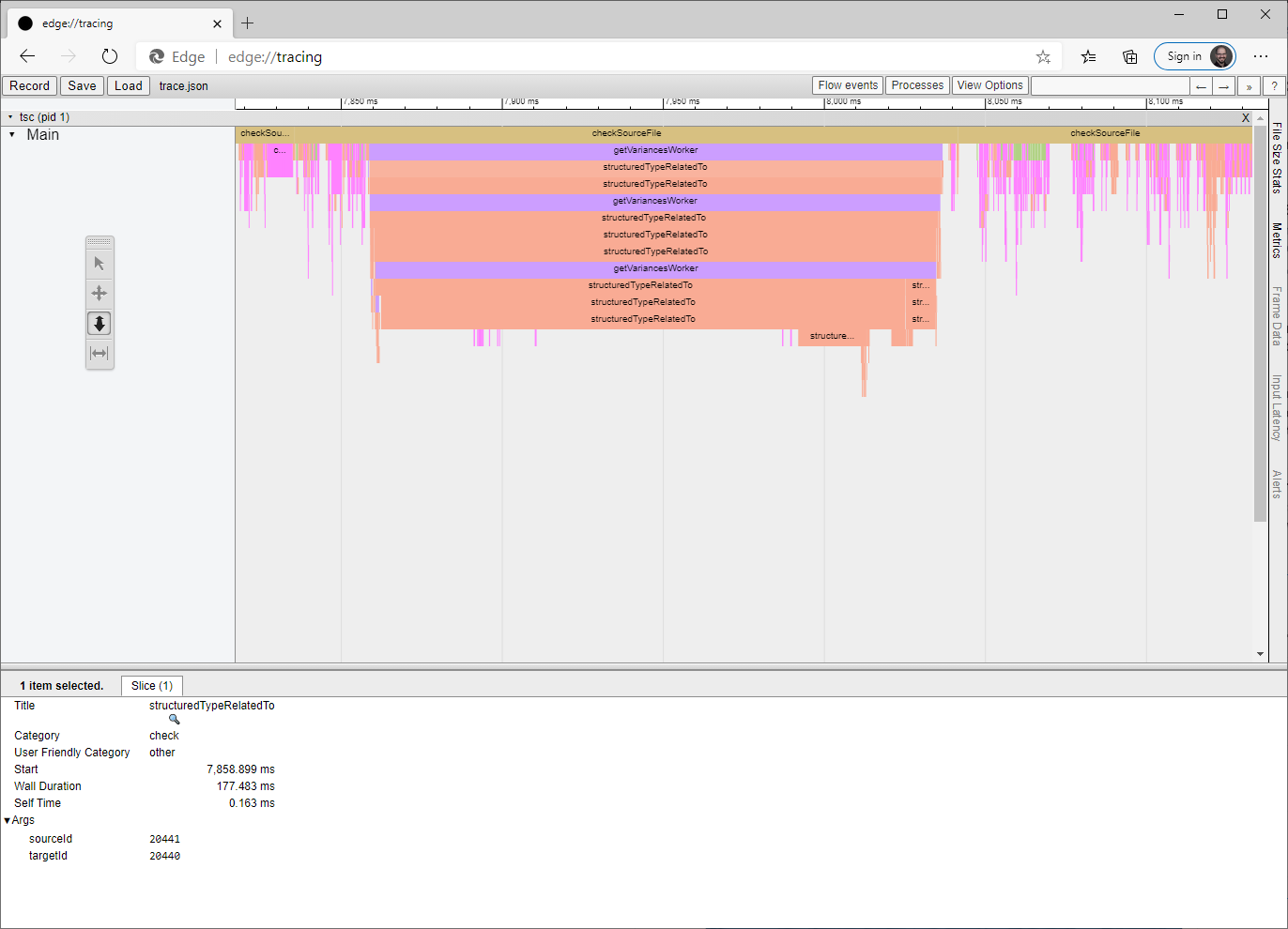Go back with the browser back arrow
1288x929 pixels.
coord(27,56)
